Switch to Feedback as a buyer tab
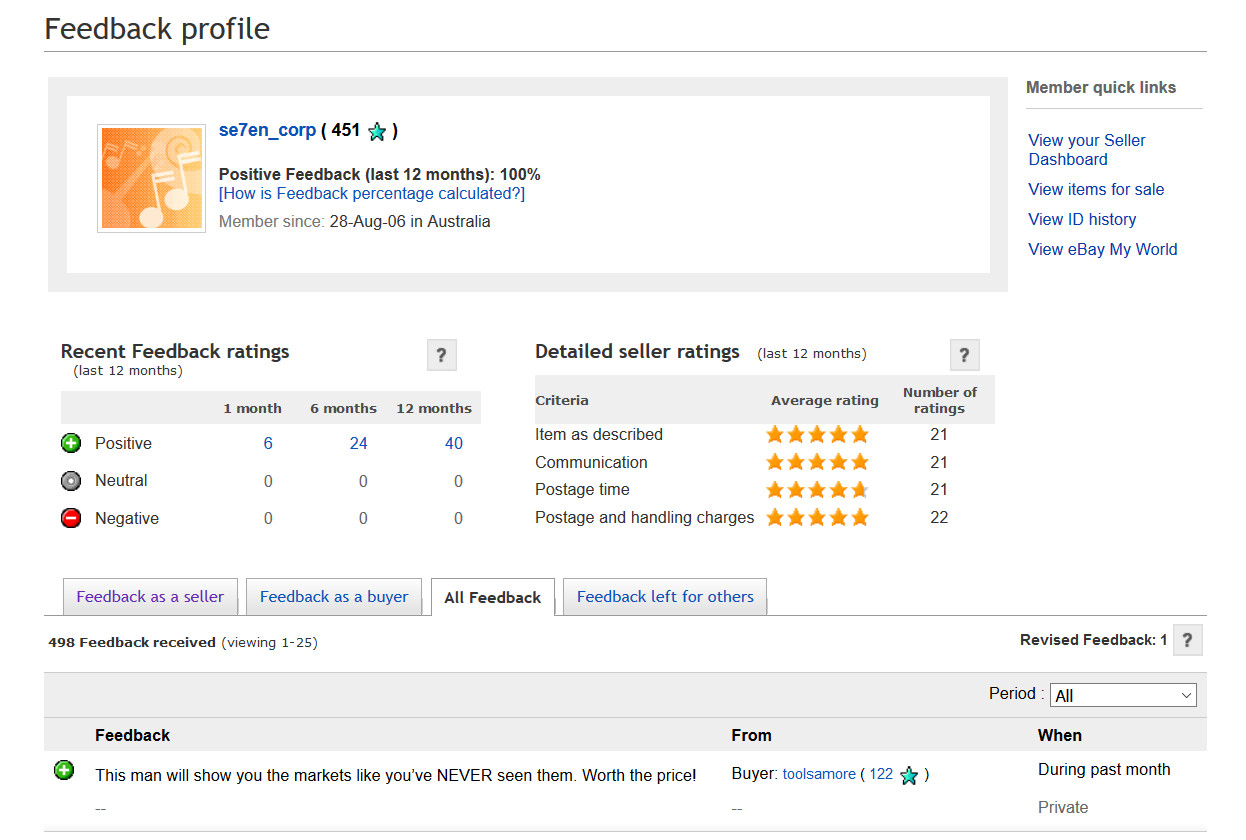1246x840 pixels. (x=334, y=597)
